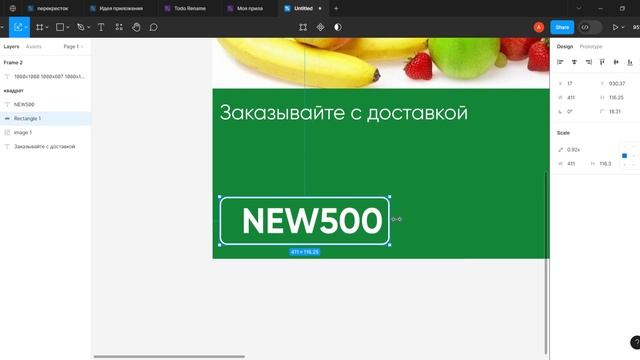Select the Rectangle shape tool
The image size is (640, 360).
point(60,27)
